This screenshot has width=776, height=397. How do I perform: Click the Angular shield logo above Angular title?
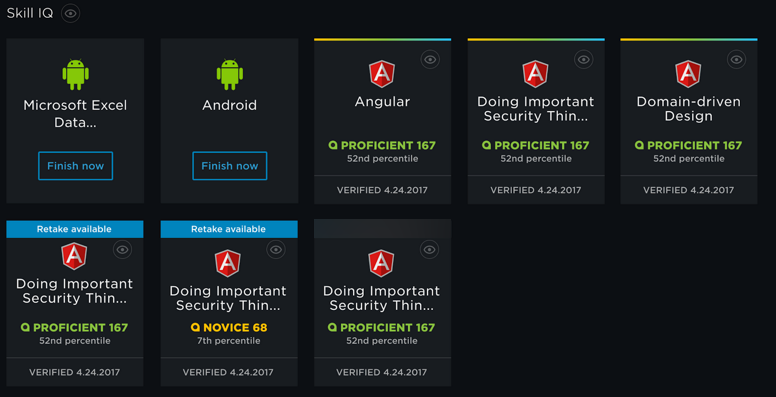[x=382, y=74]
